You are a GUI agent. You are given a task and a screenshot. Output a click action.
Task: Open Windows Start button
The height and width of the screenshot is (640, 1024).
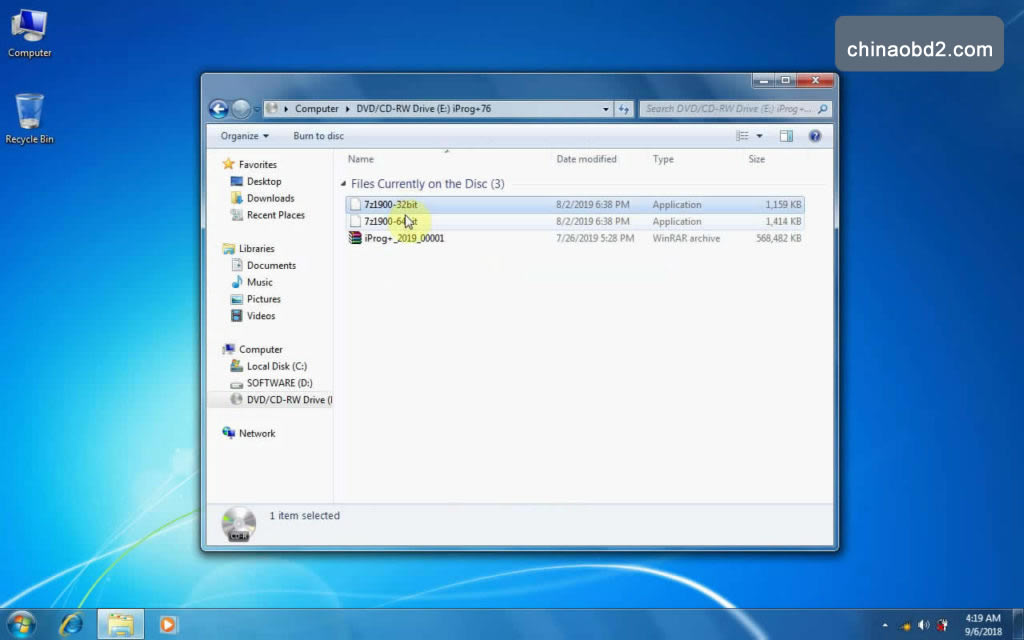(21, 624)
